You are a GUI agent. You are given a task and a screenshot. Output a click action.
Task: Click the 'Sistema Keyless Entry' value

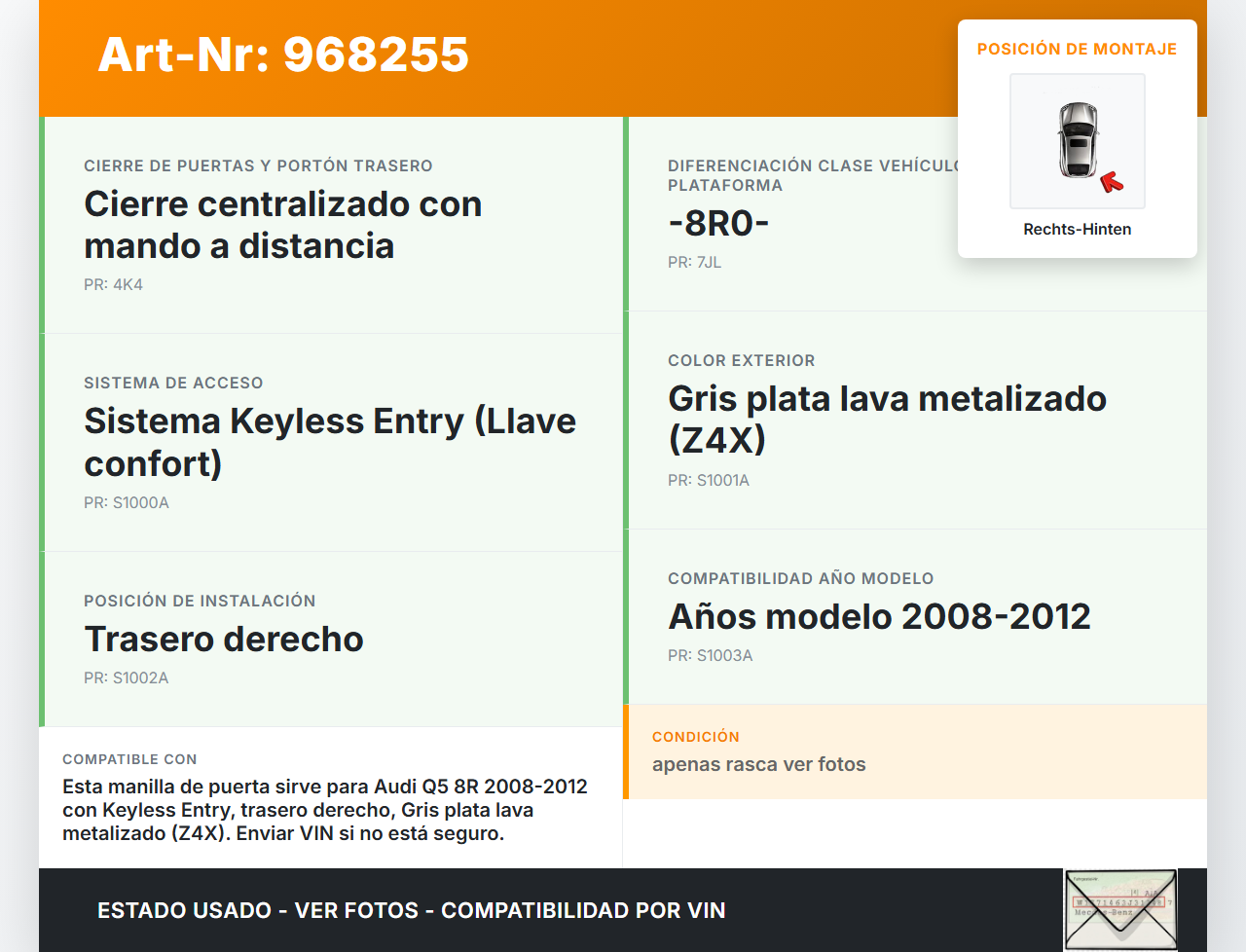pos(329,442)
